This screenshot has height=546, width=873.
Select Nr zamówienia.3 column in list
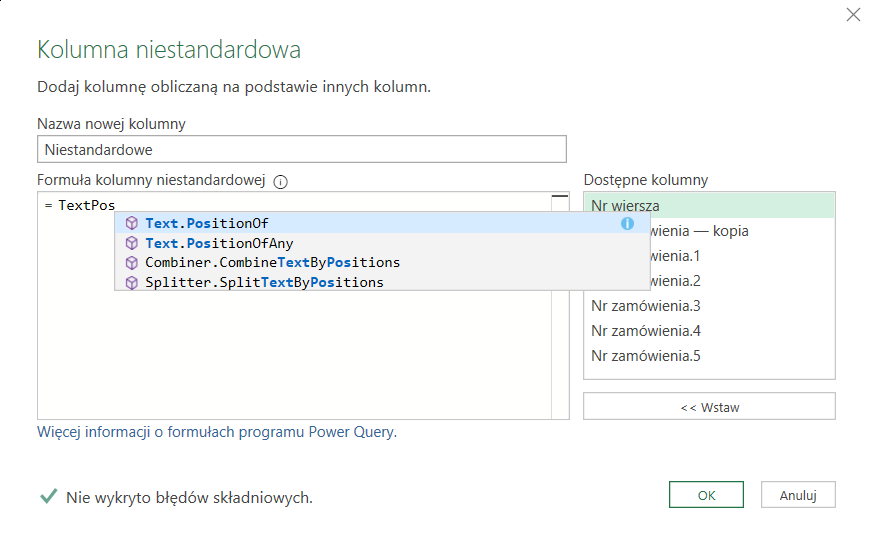(x=646, y=306)
